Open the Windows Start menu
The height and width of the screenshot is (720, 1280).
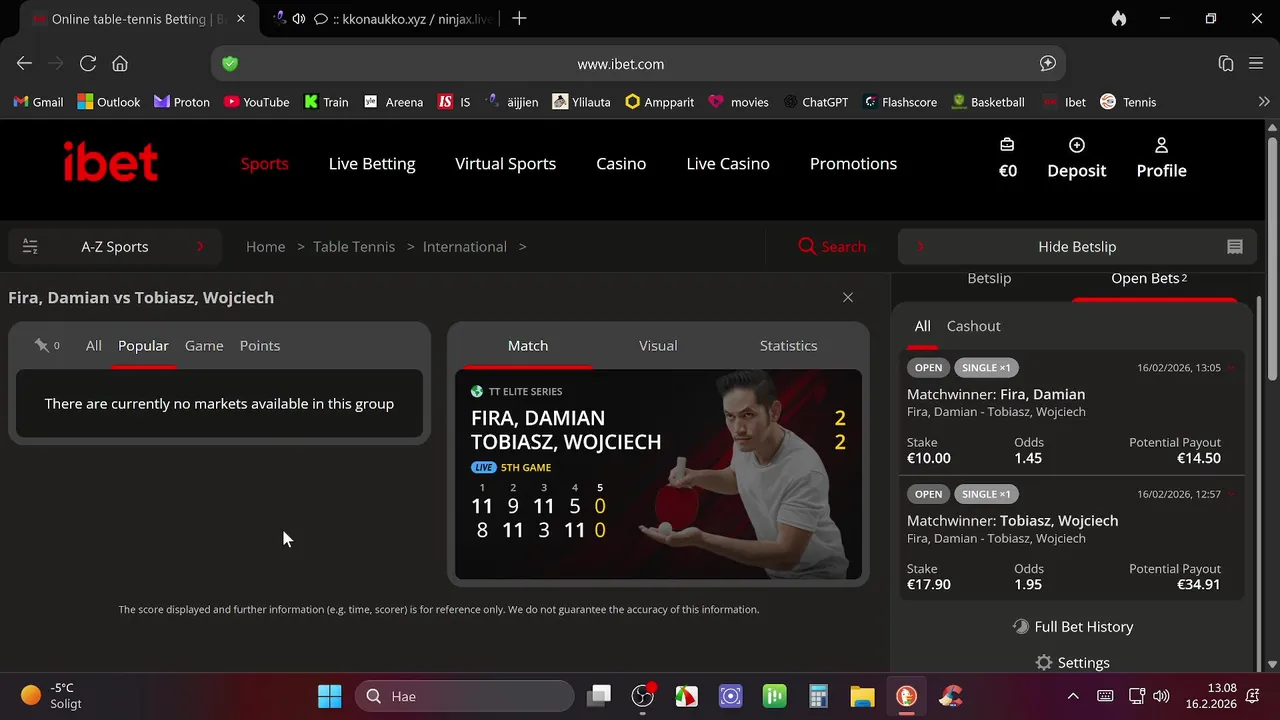[329, 696]
